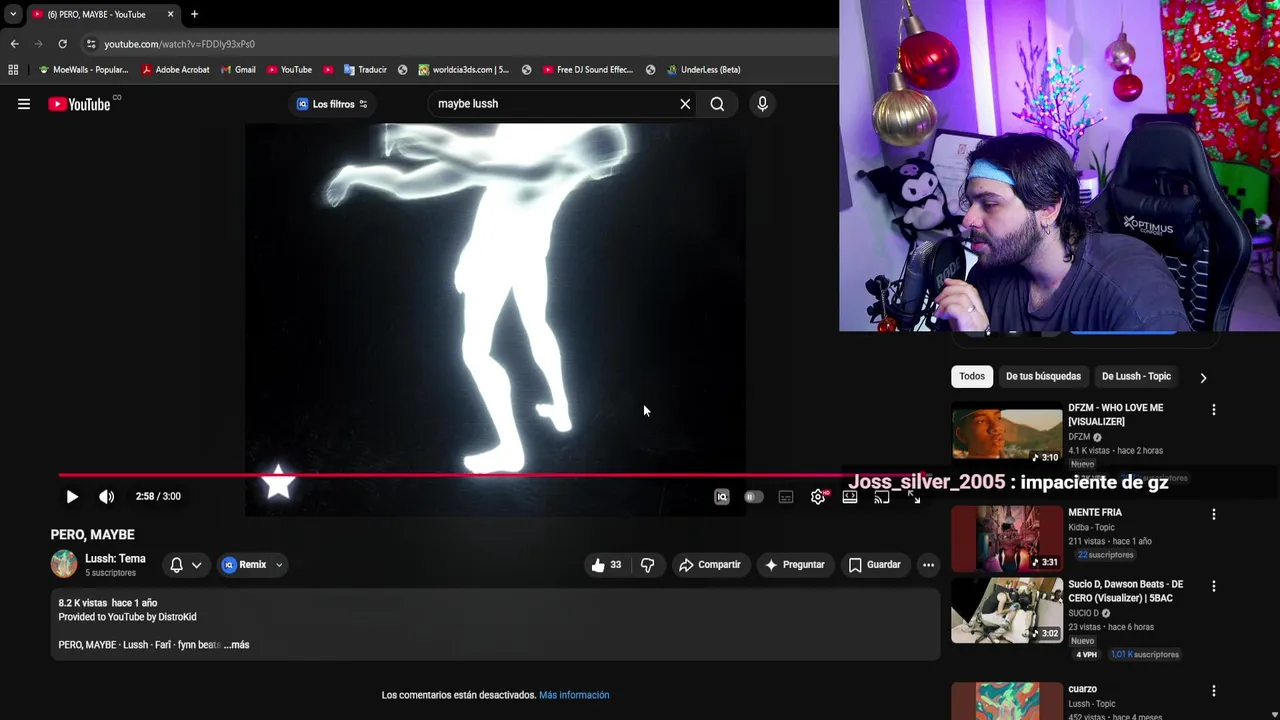Click the notification bell for Lussh

point(176,565)
